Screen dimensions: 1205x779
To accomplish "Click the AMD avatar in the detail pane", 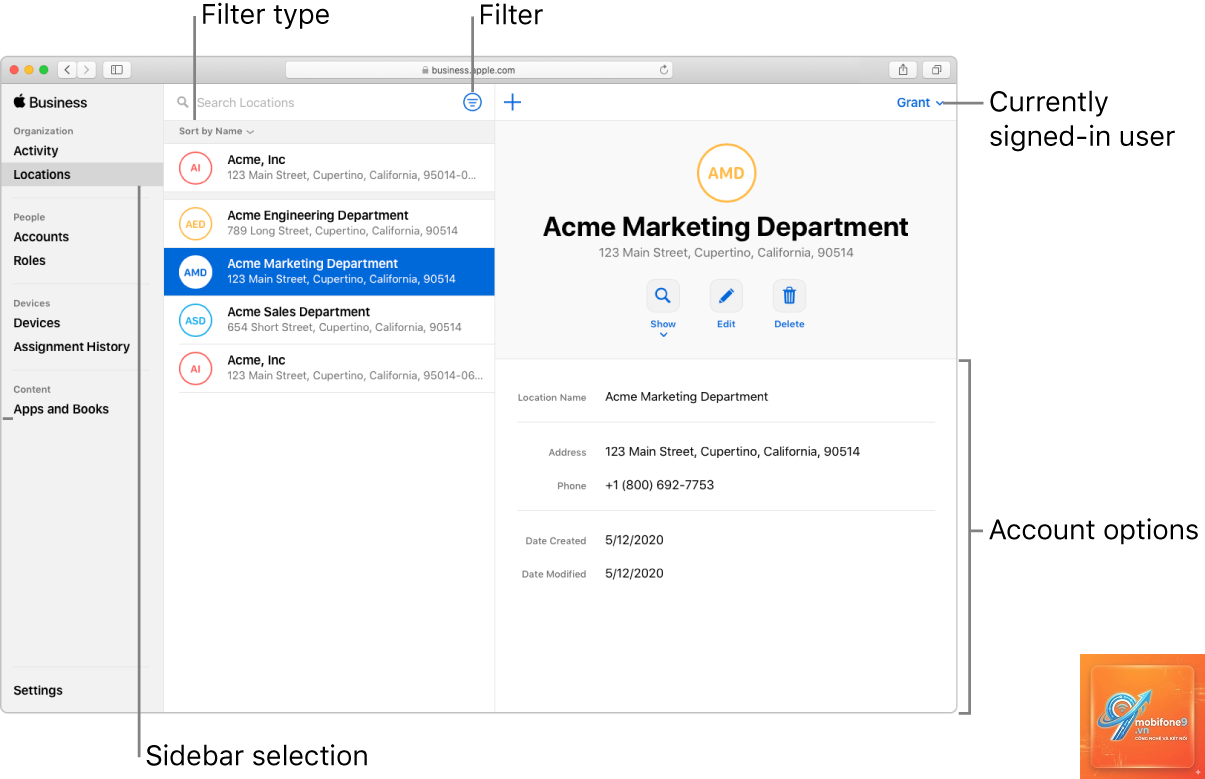I will 726,173.
